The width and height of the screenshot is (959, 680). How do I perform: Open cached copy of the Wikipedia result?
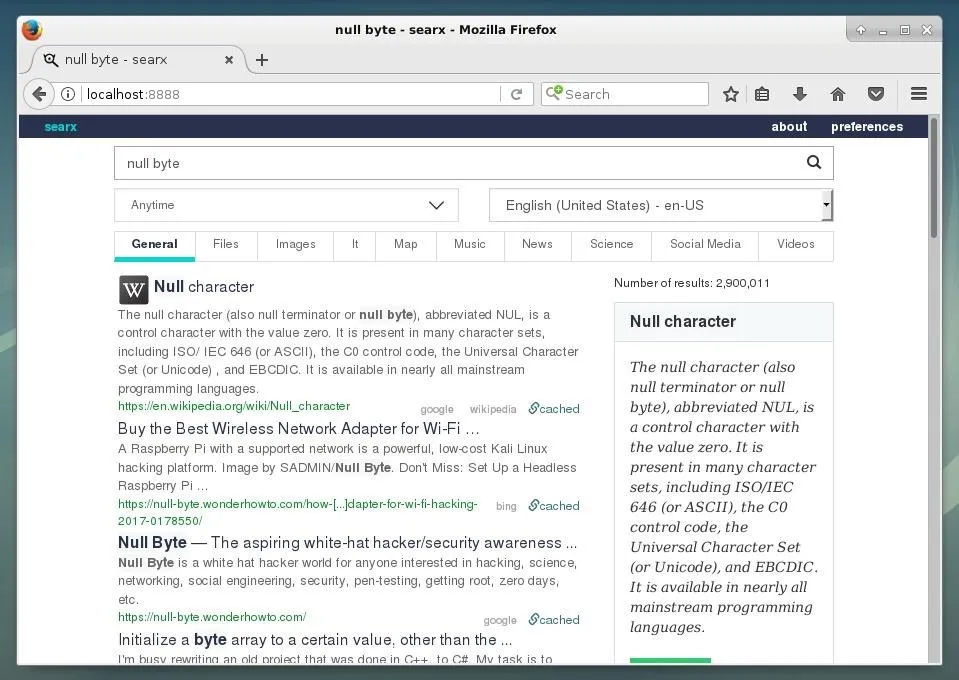554,408
